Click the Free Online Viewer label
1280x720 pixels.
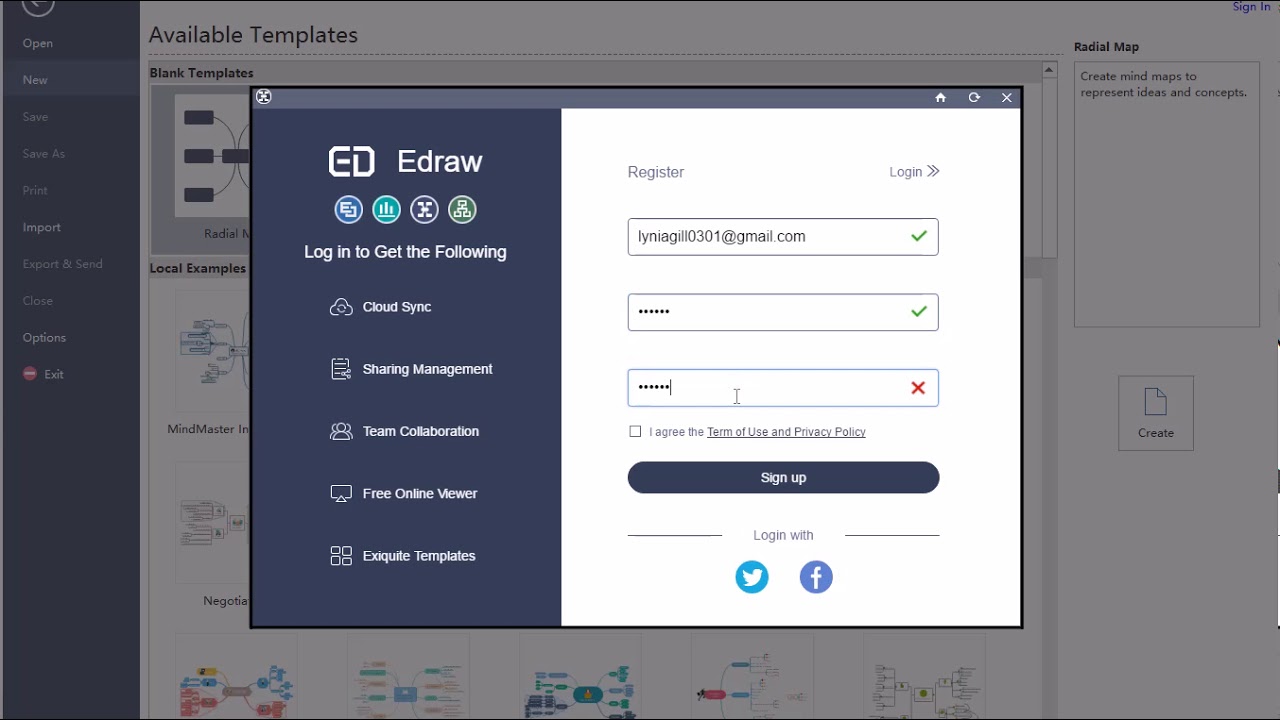coord(420,493)
